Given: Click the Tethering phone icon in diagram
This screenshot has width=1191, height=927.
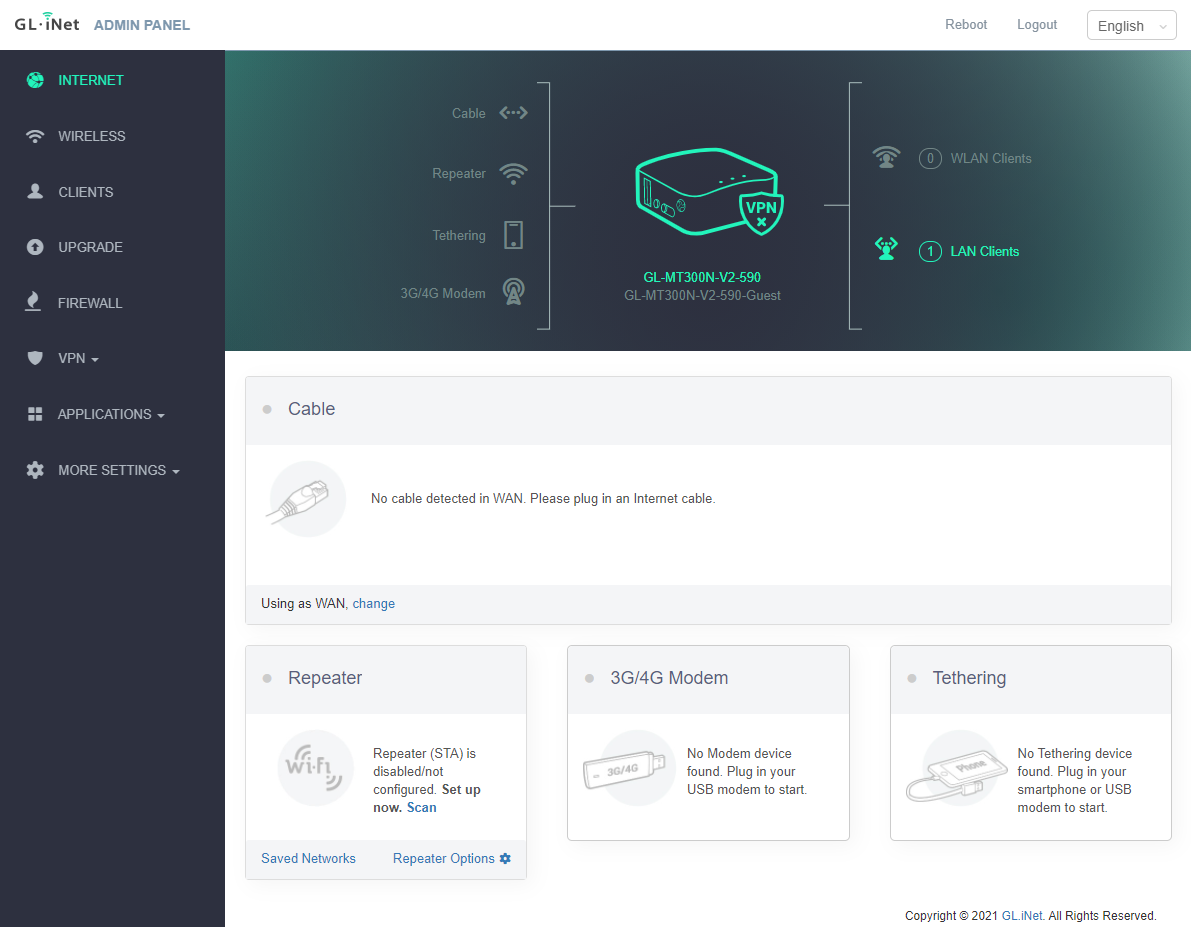Looking at the screenshot, I should click(513, 235).
